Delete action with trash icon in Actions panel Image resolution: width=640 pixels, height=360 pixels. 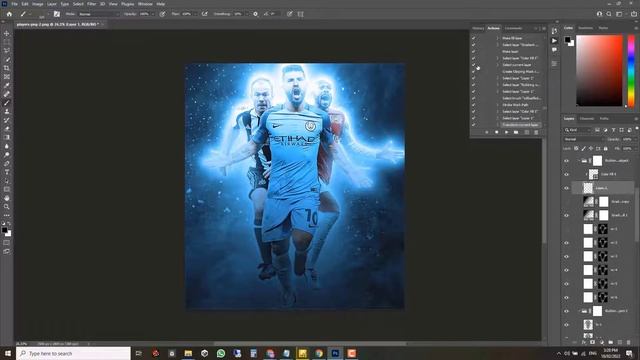[536, 132]
